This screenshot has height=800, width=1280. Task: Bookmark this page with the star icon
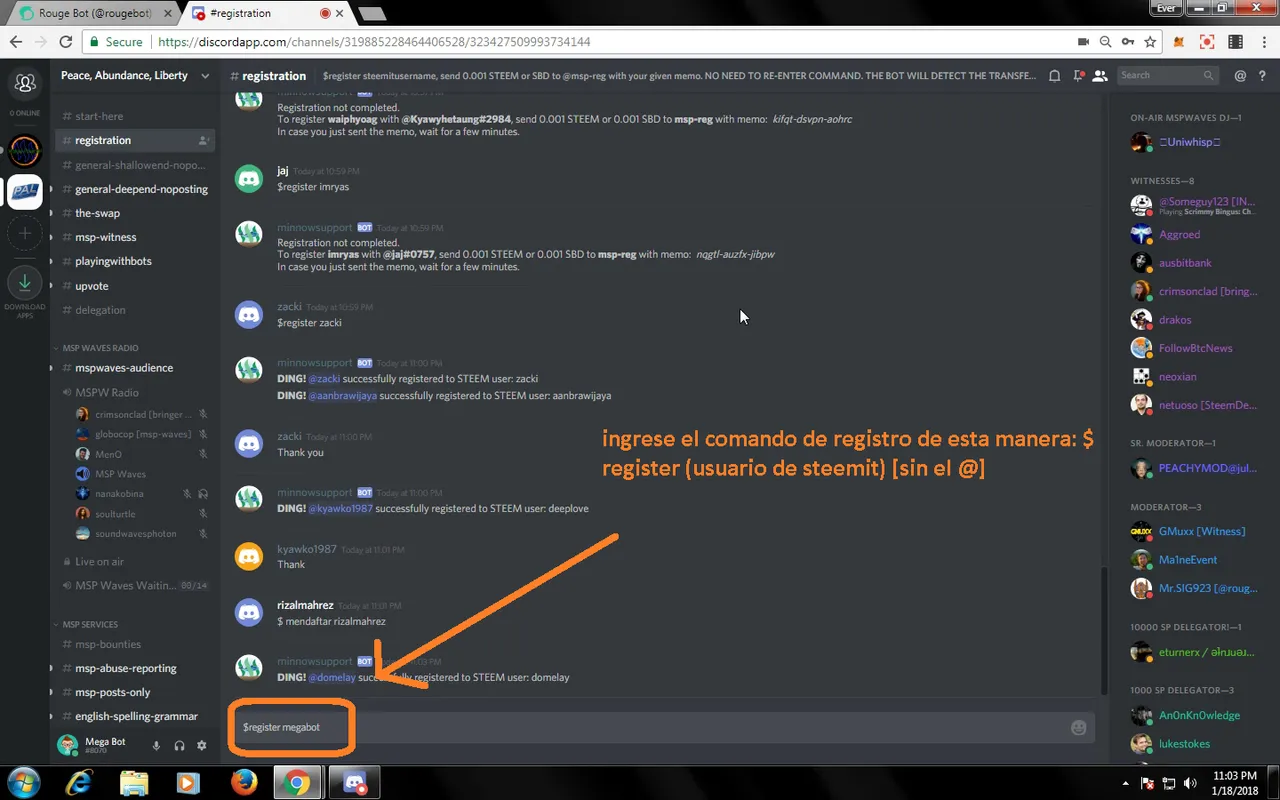1151,42
